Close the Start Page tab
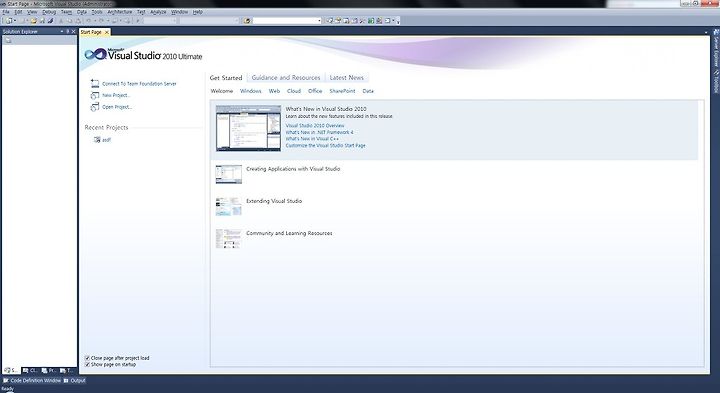This screenshot has height=393, width=720. point(107,32)
